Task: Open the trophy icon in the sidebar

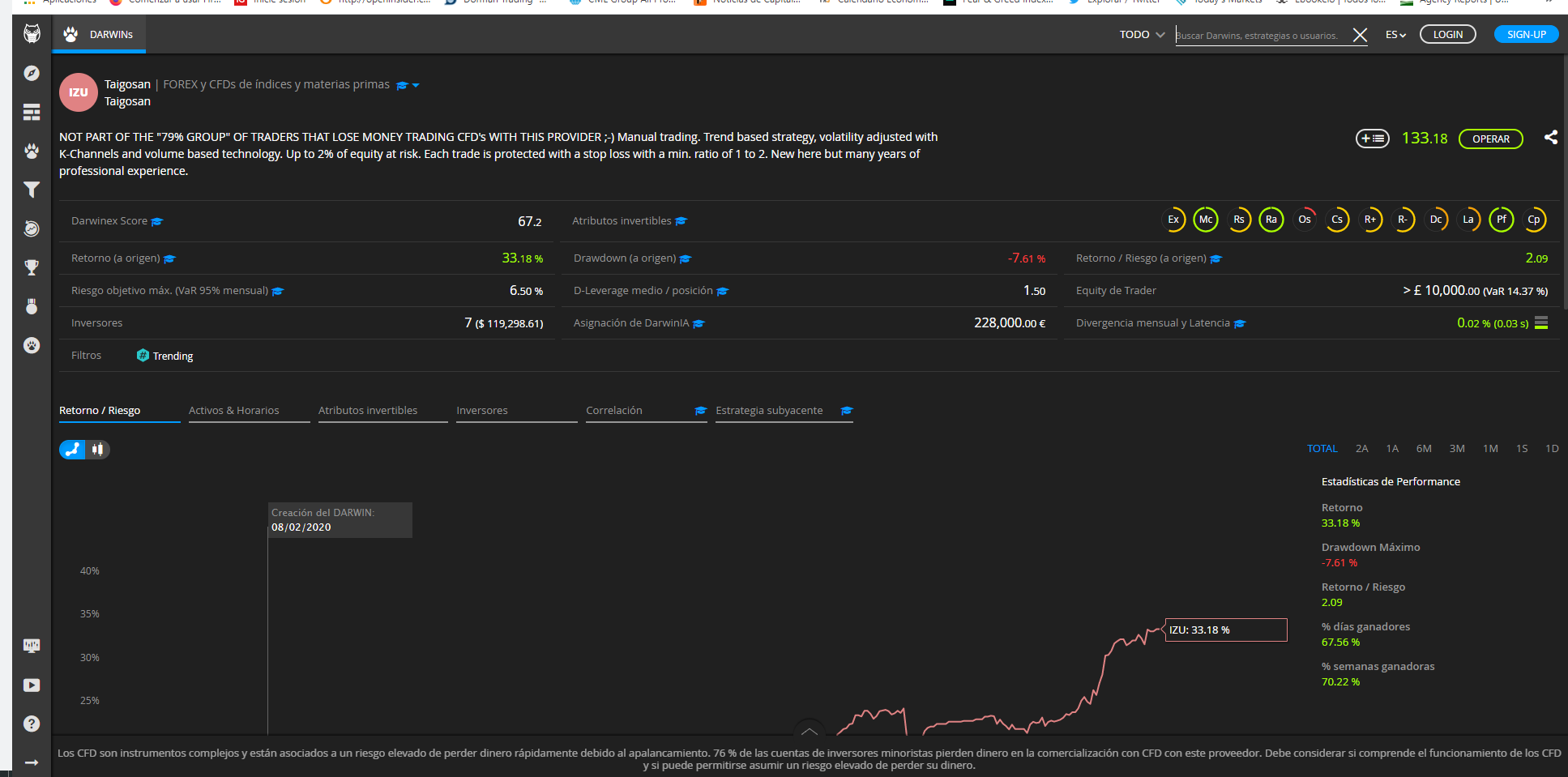Action: pos(32,267)
